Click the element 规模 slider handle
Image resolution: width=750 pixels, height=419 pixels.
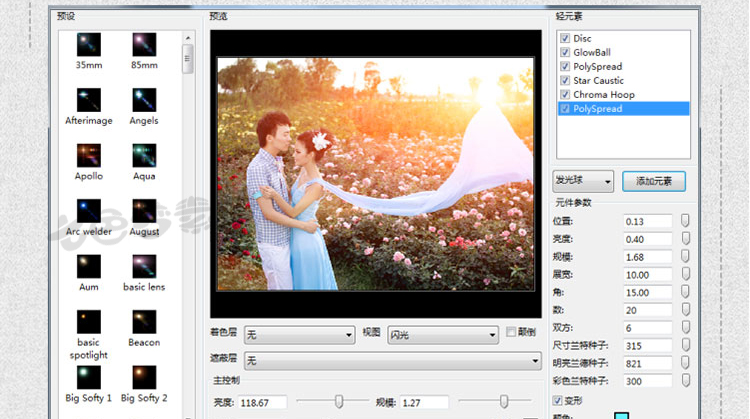[685, 256]
